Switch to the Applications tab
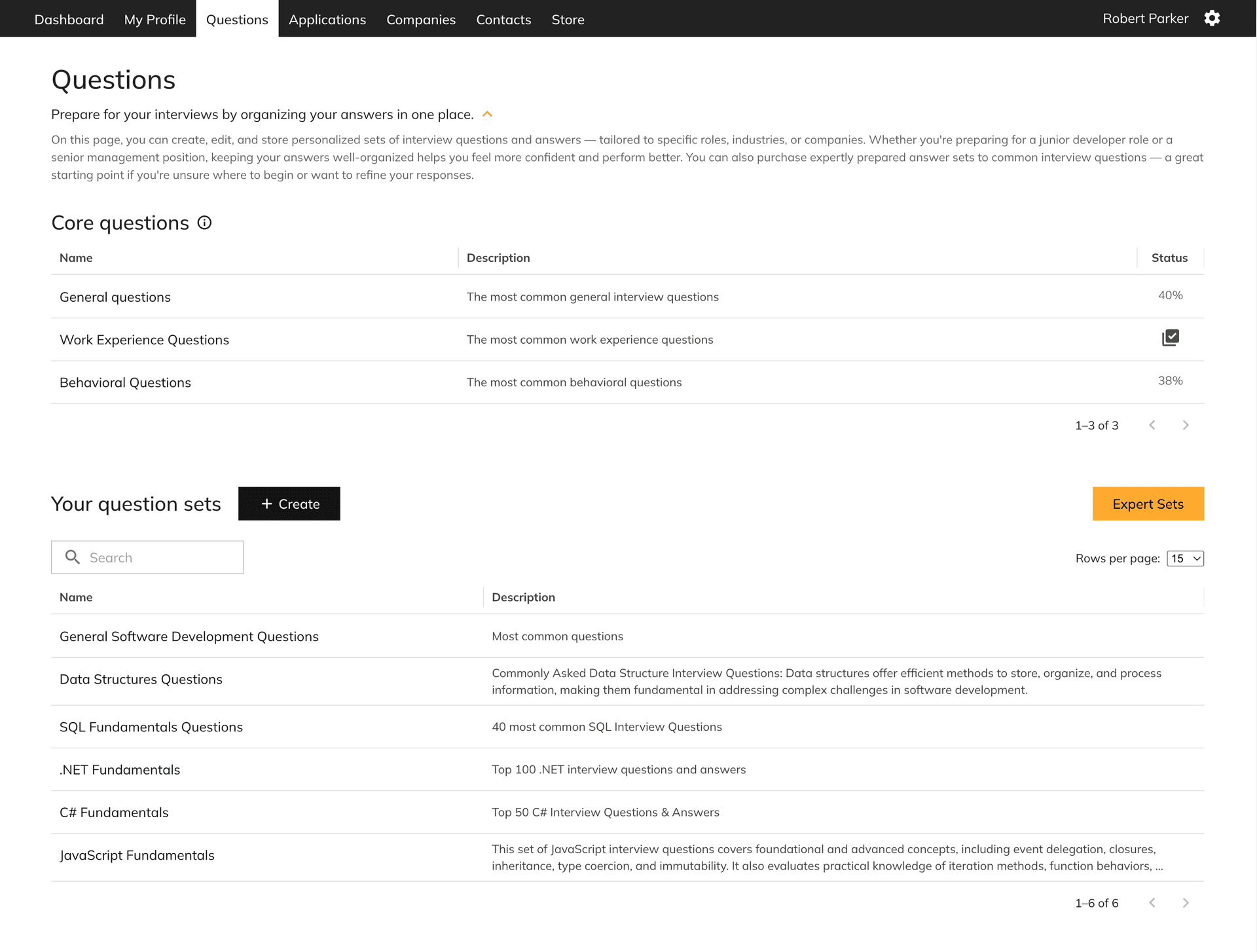1257x952 pixels. click(x=327, y=19)
